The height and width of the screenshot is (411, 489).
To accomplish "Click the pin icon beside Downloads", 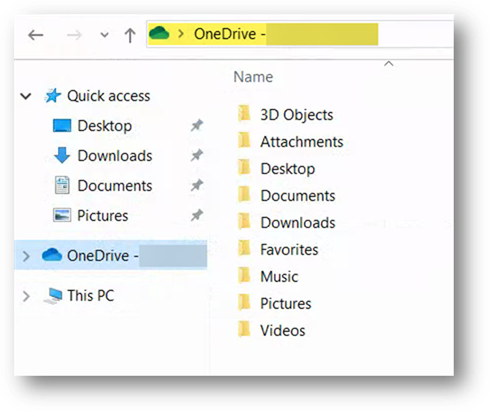I will [197, 155].
